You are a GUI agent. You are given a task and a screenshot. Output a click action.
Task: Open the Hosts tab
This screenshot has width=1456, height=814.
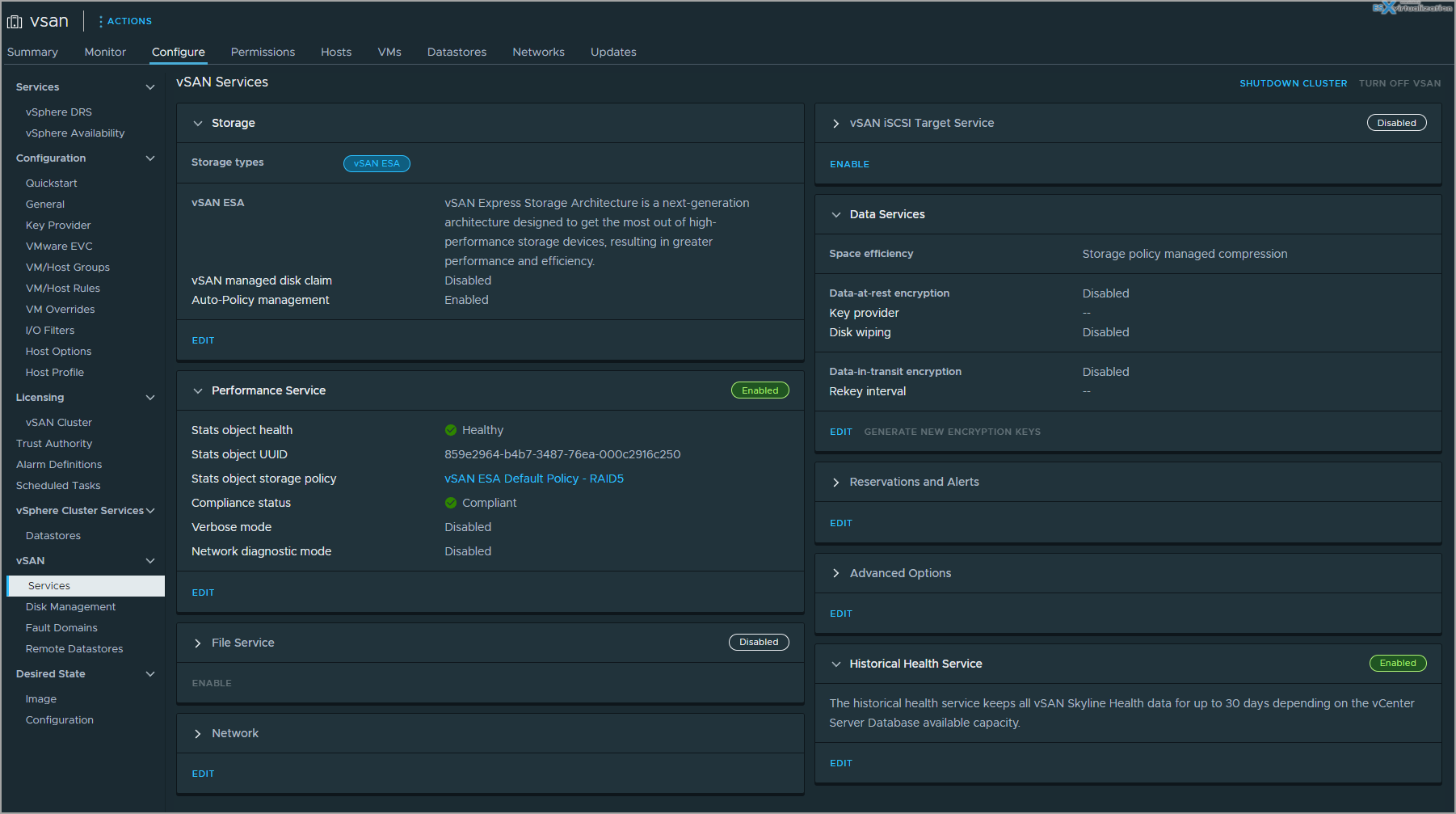point(336,52)
